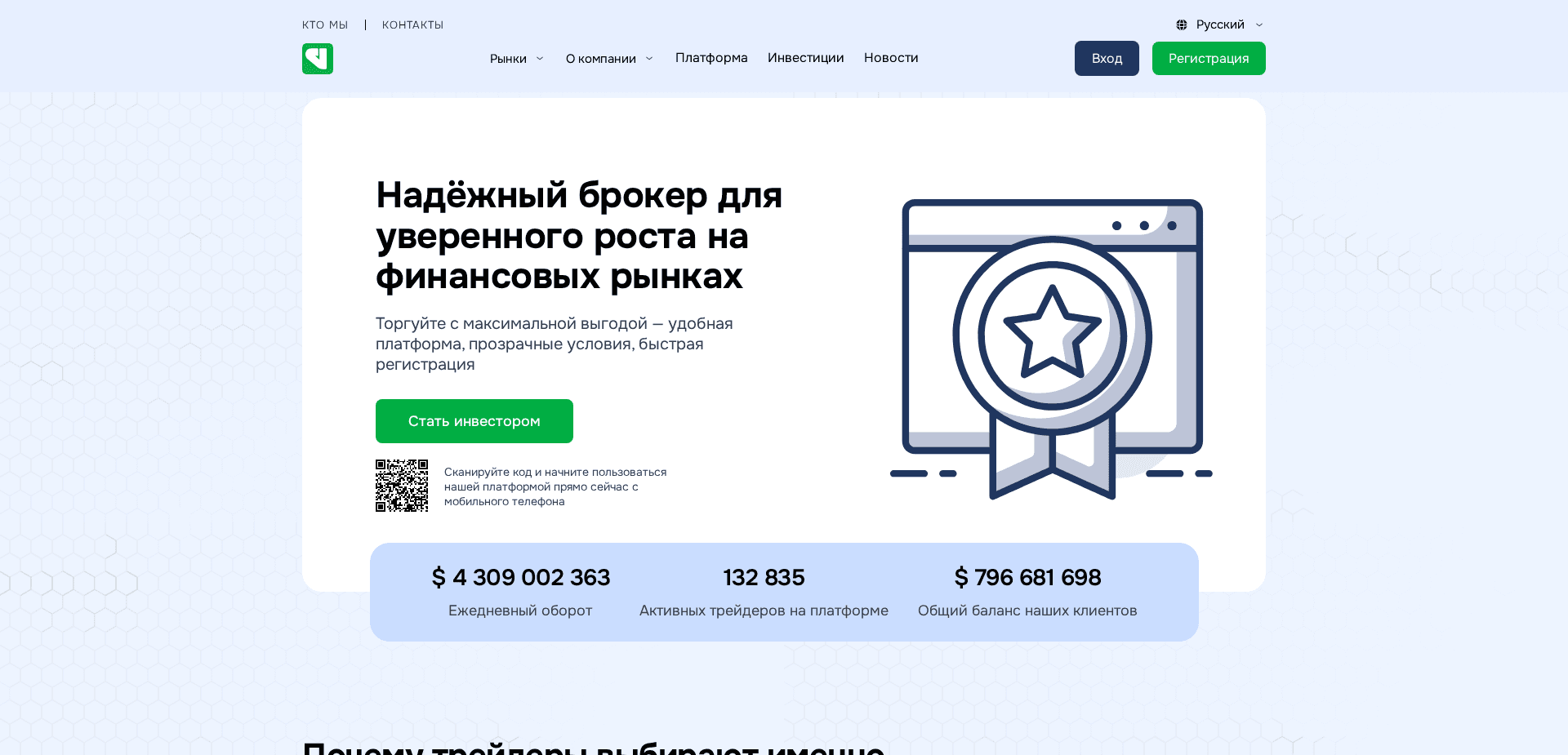Open the Рынки dropdown menu
1568x755 pixels.
pyautogui.click(x=515, y=58)
